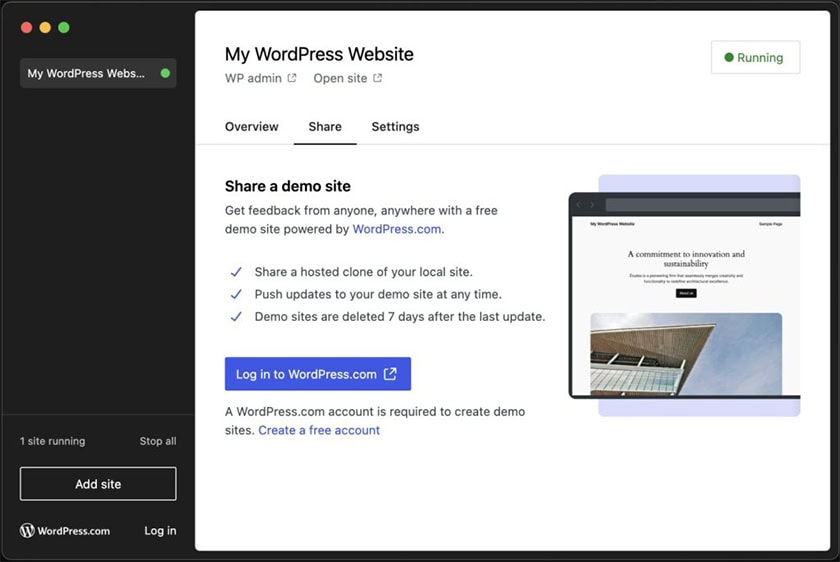Click the external-link icon beside Open site

pos(377,79)
